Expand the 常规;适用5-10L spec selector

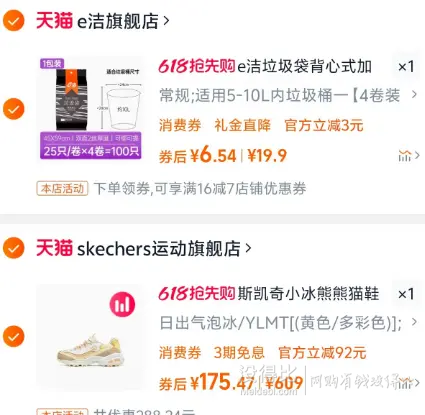coord(288,96)
